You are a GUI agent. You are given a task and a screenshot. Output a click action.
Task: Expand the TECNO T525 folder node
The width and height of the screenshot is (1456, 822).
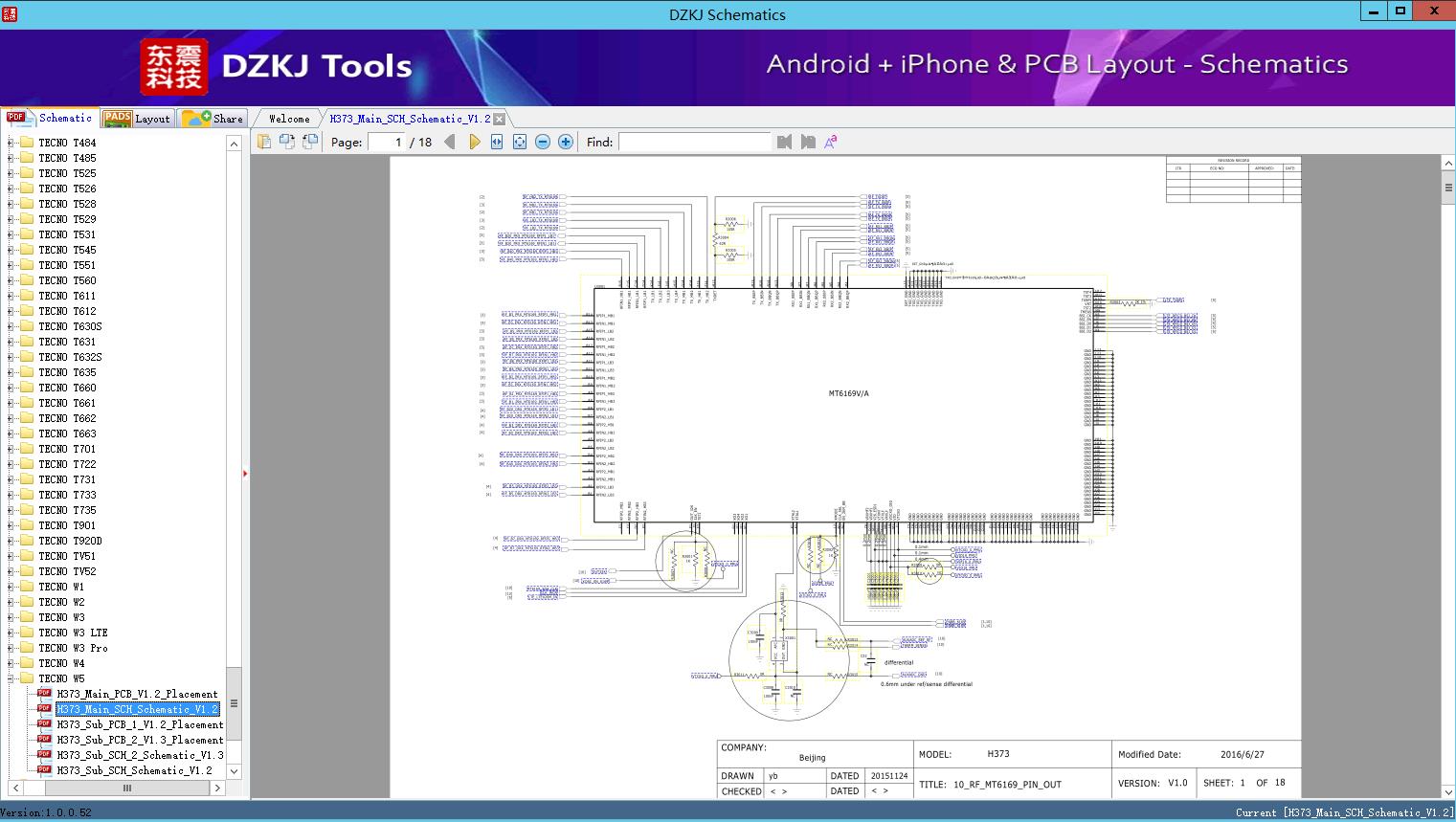tap(11, 173)
